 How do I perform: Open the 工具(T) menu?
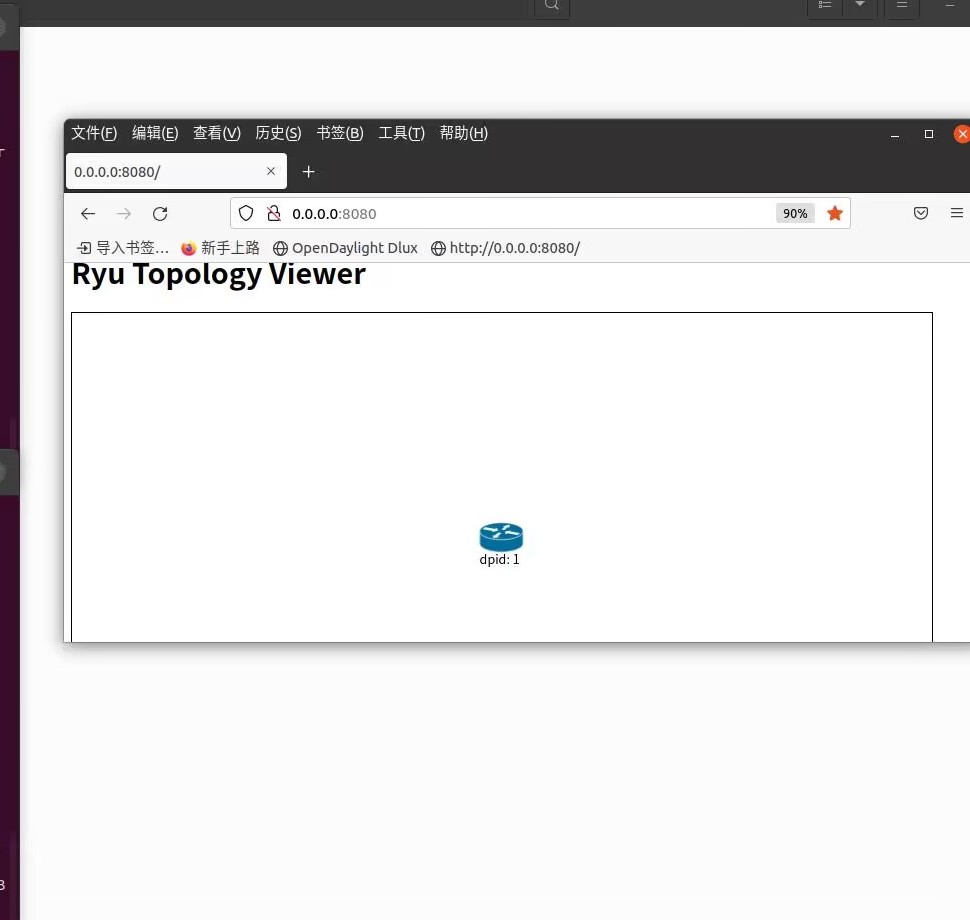coord(401,133)
